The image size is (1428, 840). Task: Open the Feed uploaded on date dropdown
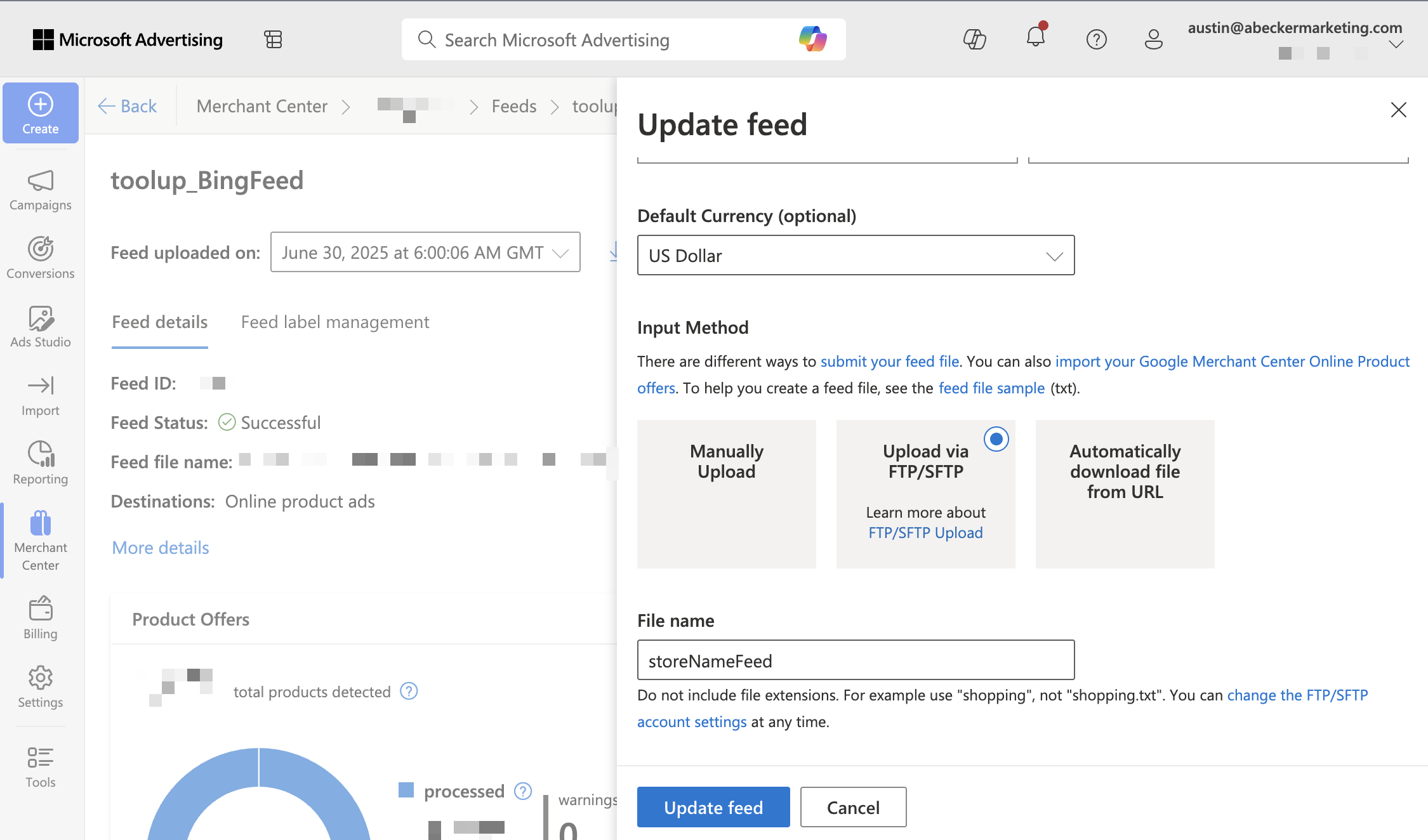click(425, 252)
